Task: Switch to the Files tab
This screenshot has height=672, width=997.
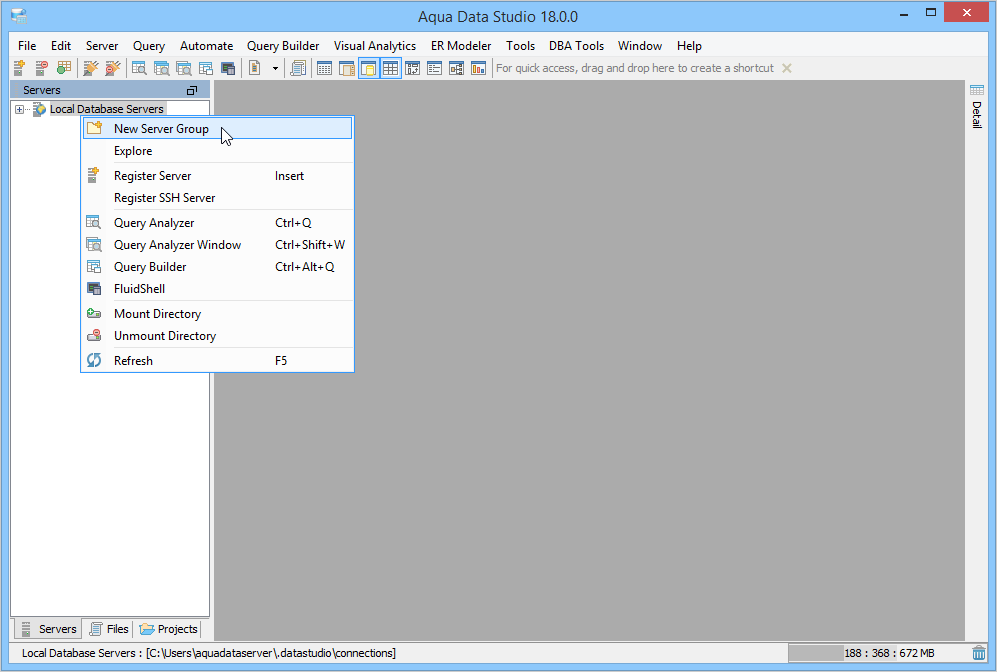Action: pos(109,629)
